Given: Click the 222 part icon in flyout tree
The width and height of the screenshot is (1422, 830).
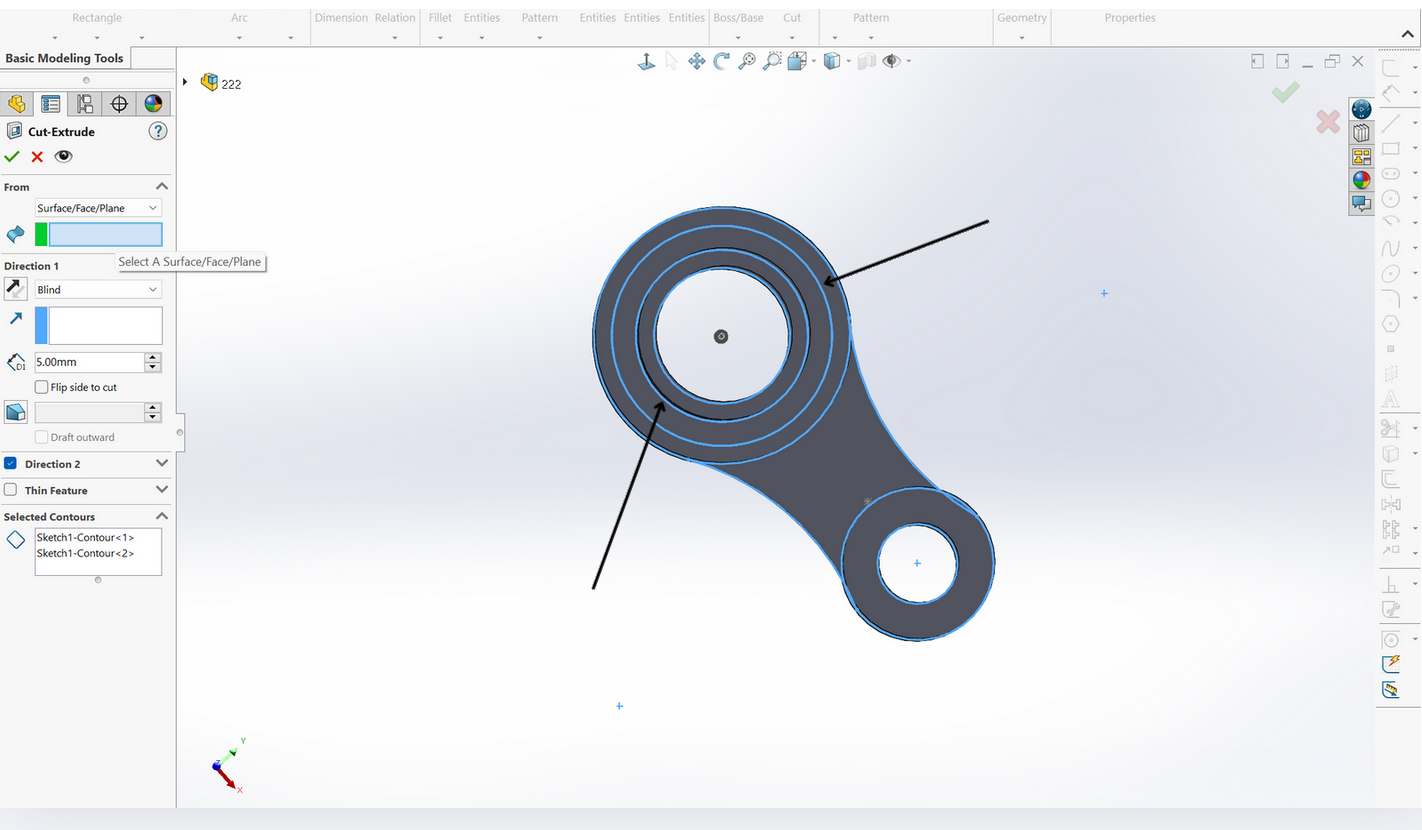Looking at the screenshot, I should pos(209,82).
